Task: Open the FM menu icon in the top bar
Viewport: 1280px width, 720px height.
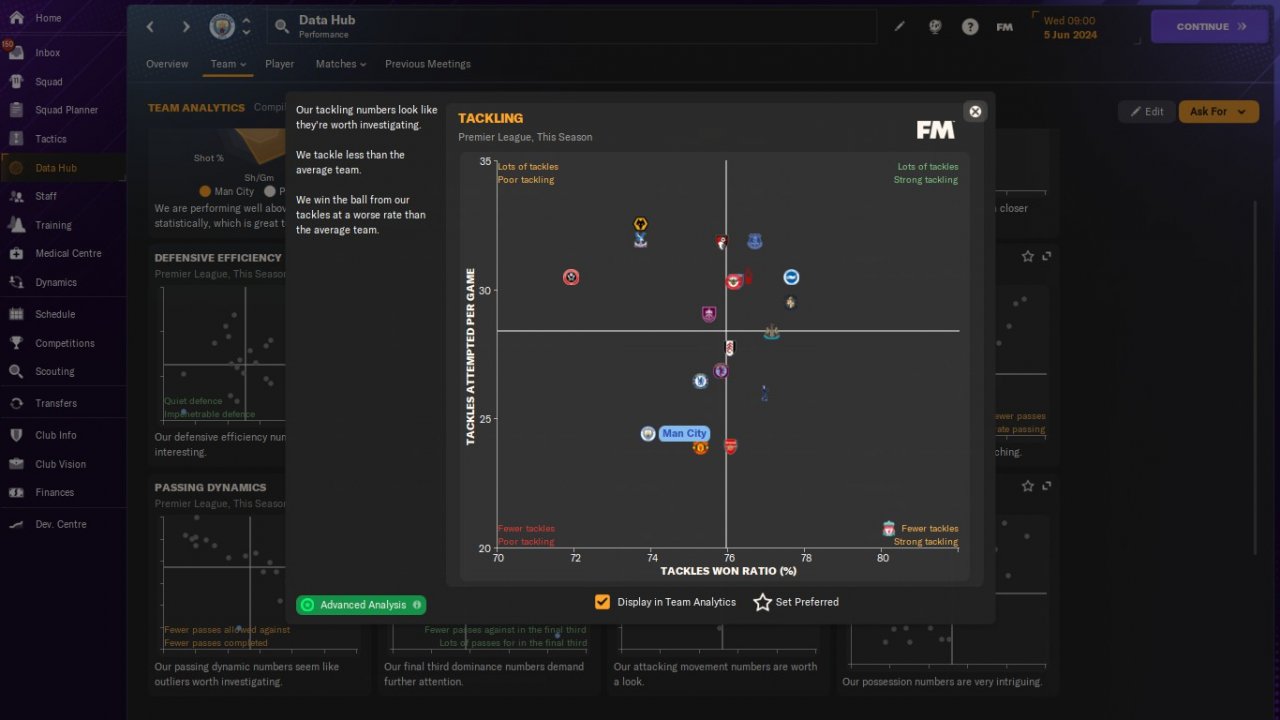Action: point(1005,27)
